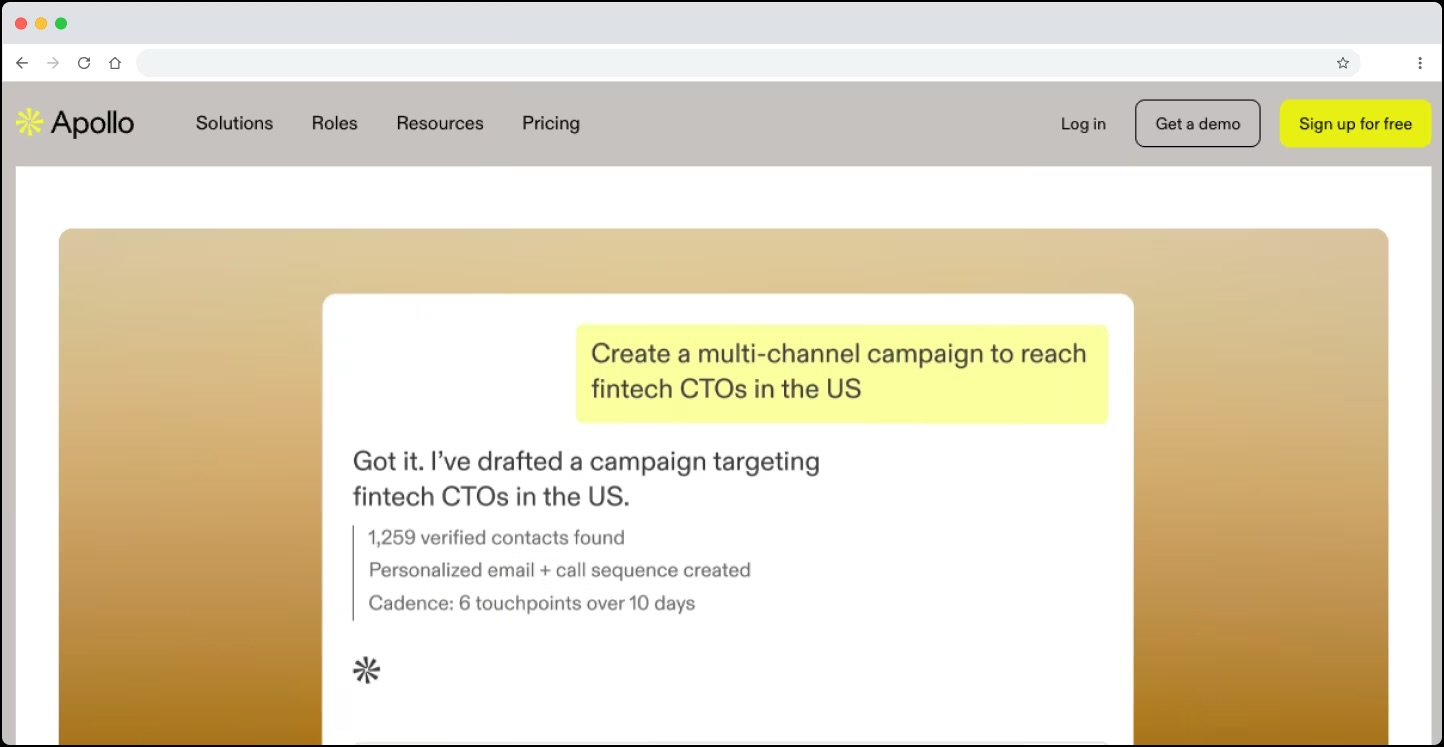1444x747 pixels.
Task: Click the asterisk loading icon in chat
Action: [367, 670]
